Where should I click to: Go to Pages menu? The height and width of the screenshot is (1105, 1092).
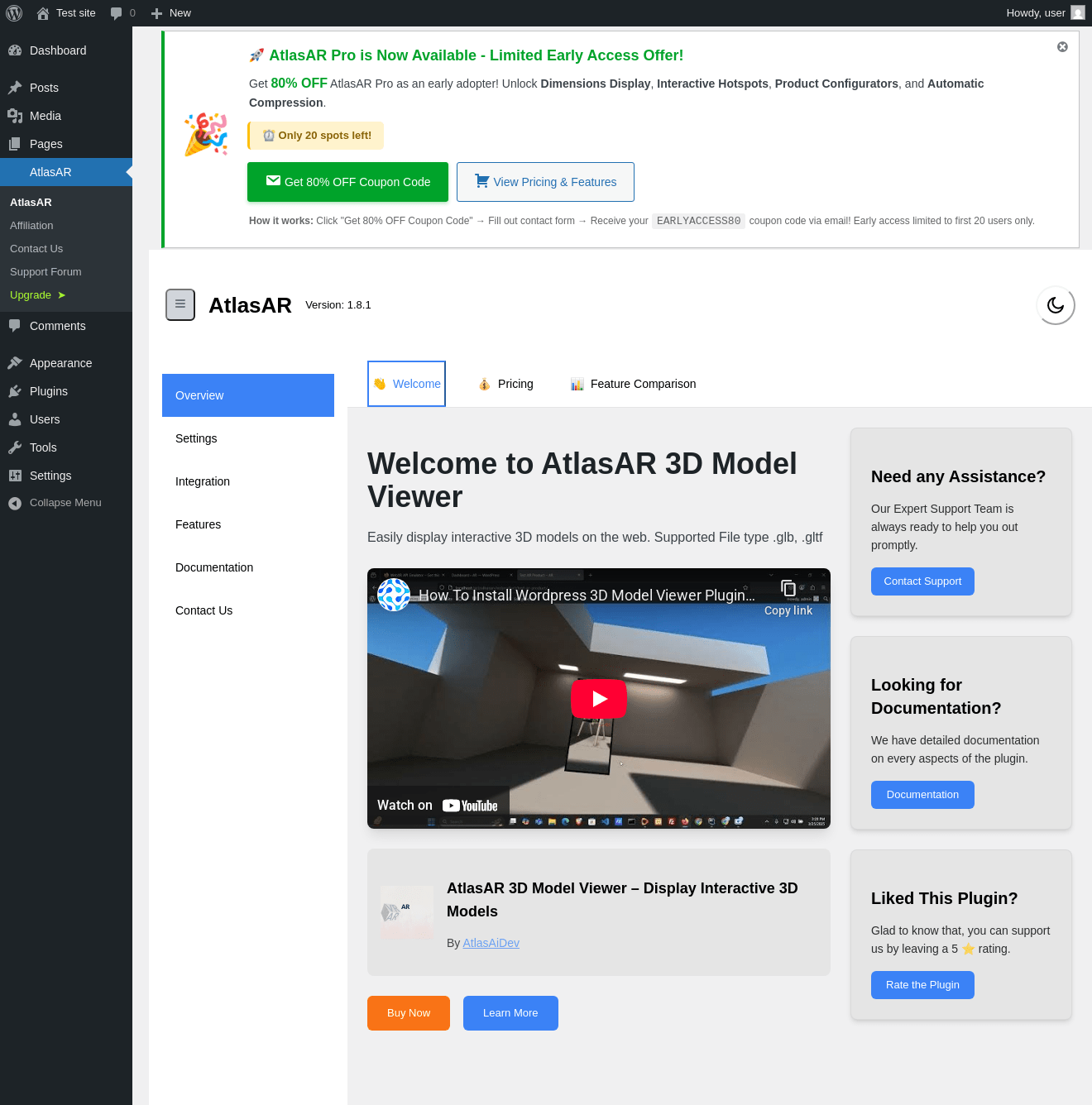(66, 144)
